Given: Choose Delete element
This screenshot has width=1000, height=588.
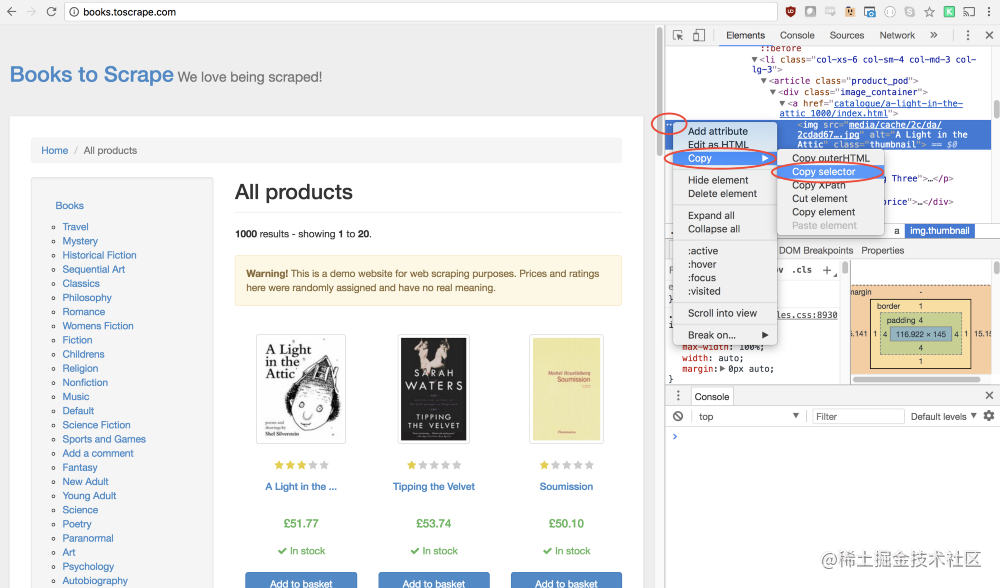Looking at the screenshot, I should pyautogui.click(x=724, y=193).
